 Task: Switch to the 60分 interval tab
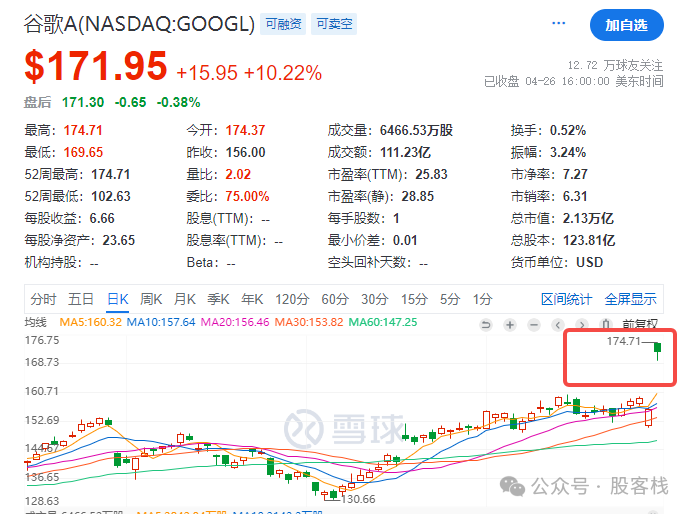[335, 299]
